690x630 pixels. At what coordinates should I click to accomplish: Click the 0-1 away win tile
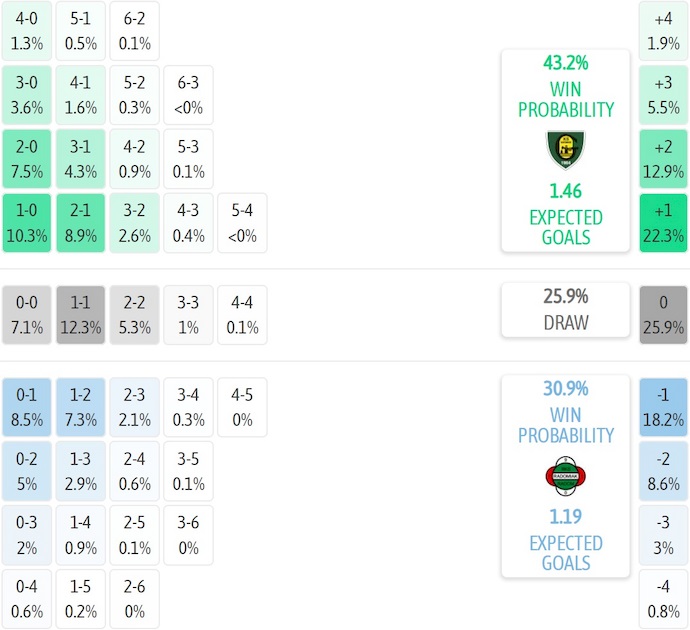27,407
